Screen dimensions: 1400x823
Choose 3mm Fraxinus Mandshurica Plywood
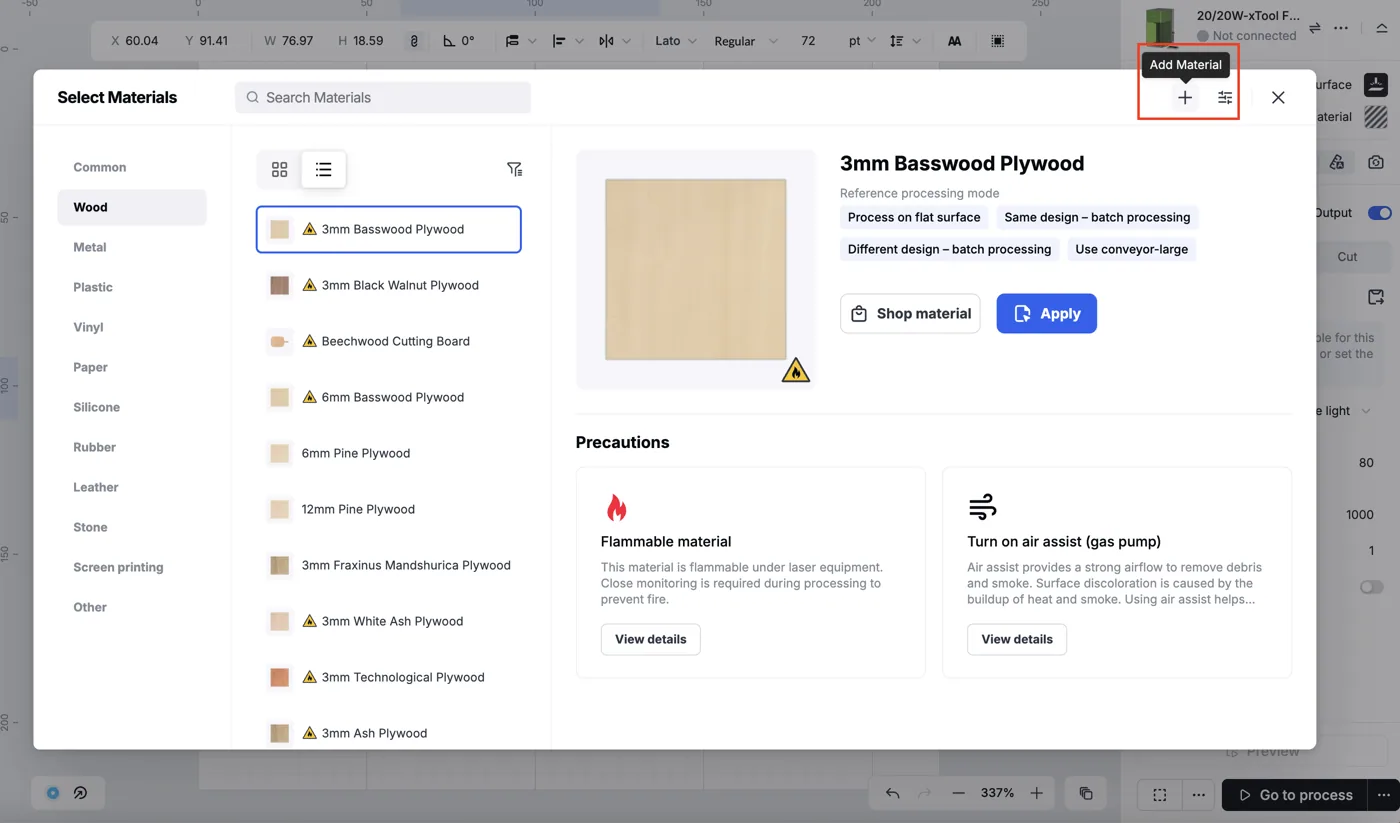pos(389,565)
